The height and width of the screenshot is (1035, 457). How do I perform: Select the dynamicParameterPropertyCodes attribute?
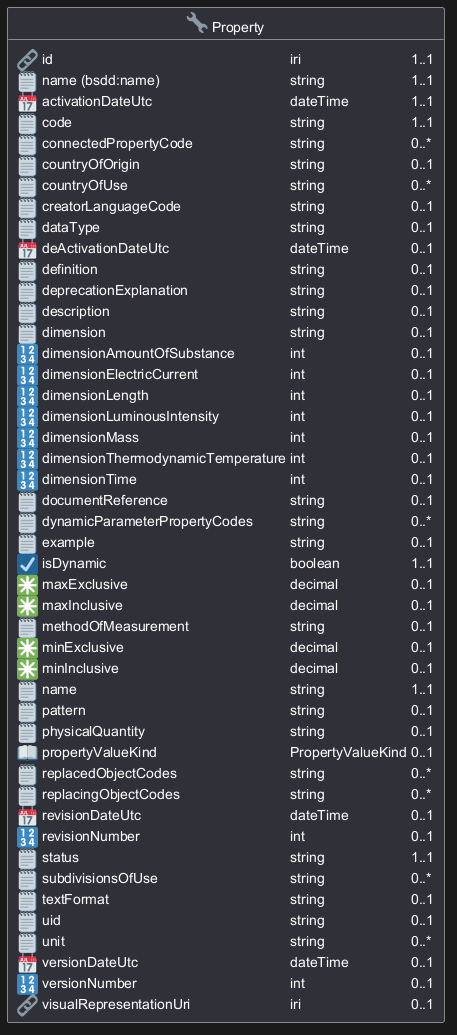(147, 521)
